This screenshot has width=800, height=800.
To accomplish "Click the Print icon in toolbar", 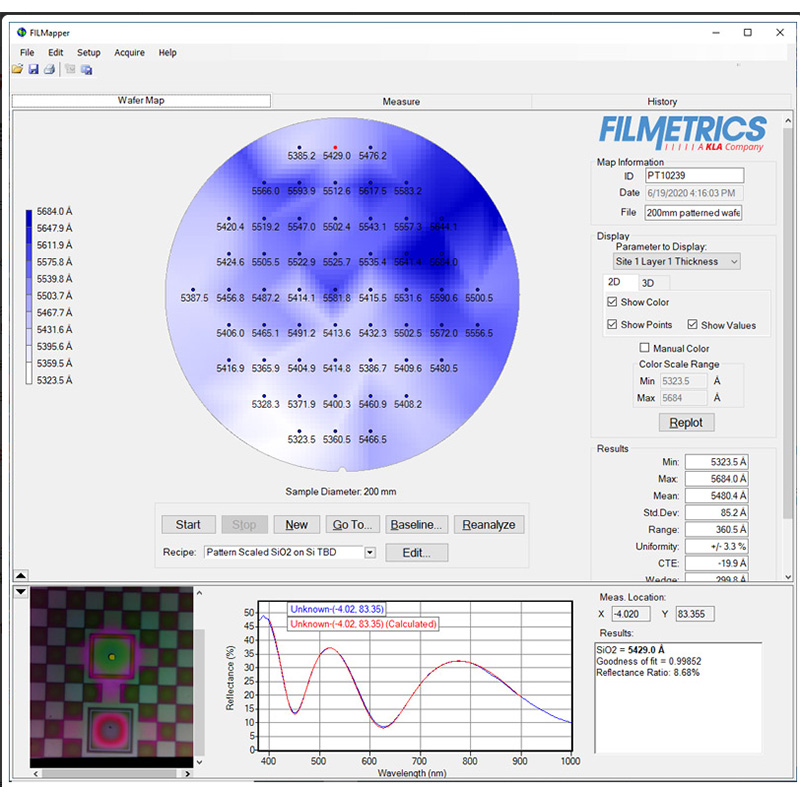I will [x=47, y=69].
